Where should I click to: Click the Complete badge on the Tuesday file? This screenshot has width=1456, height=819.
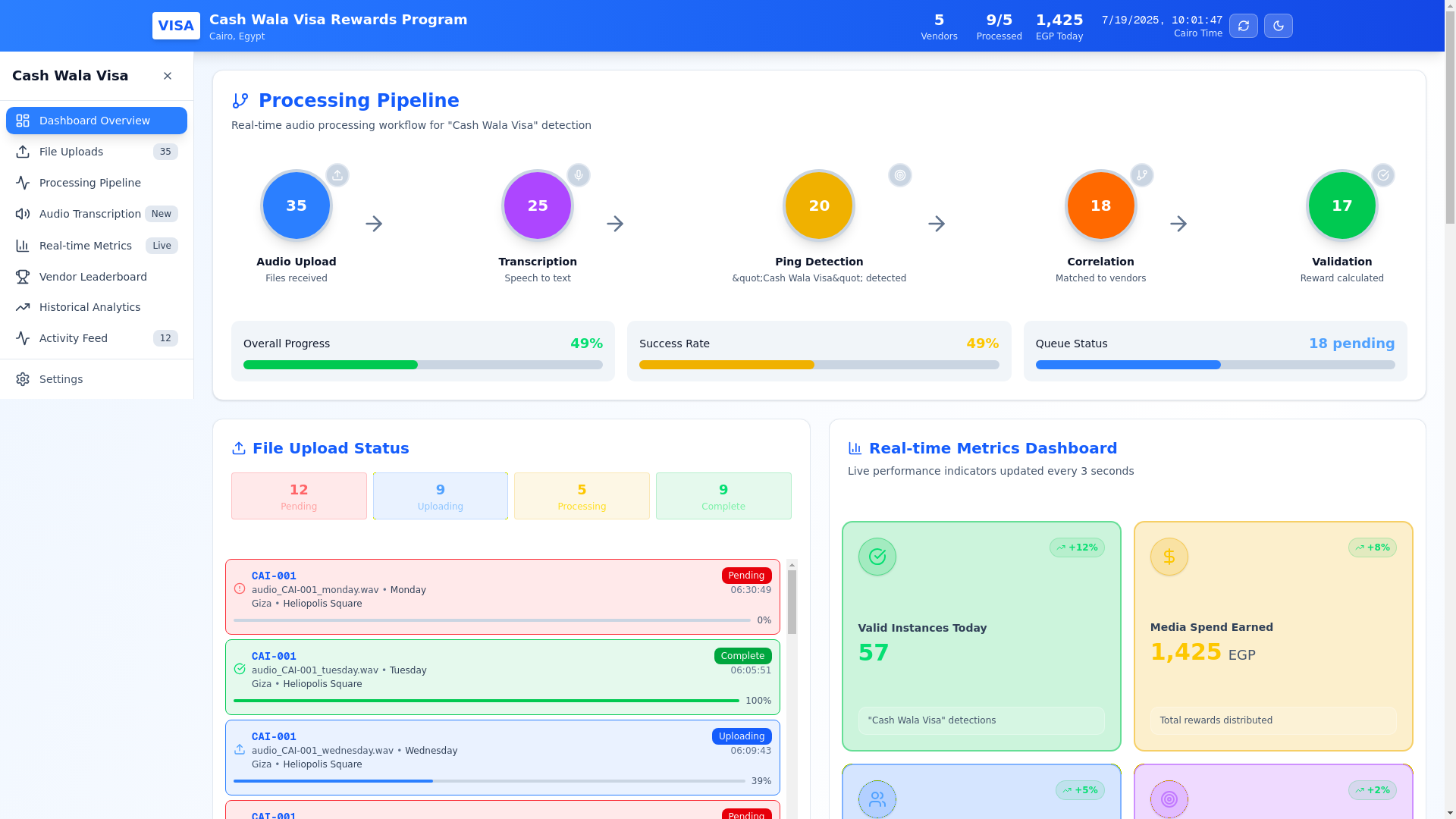(x=743, y=656)
